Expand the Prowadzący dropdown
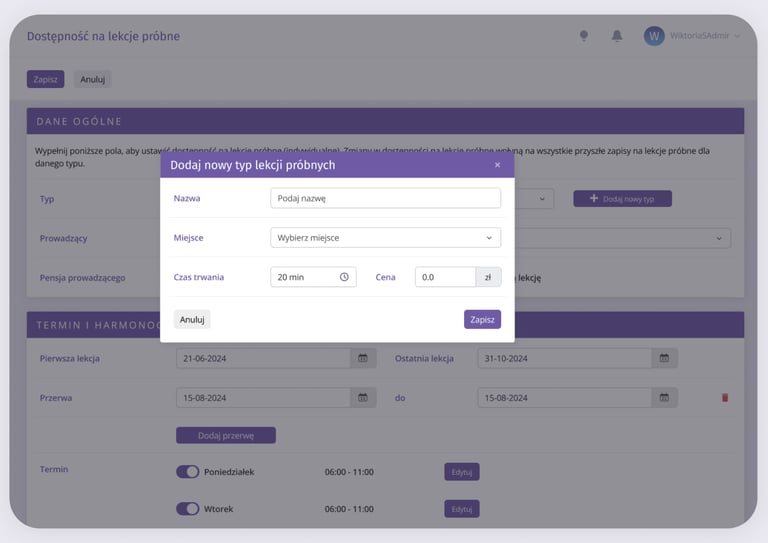This screenshot has height=543, width=768. click(718, 238)
